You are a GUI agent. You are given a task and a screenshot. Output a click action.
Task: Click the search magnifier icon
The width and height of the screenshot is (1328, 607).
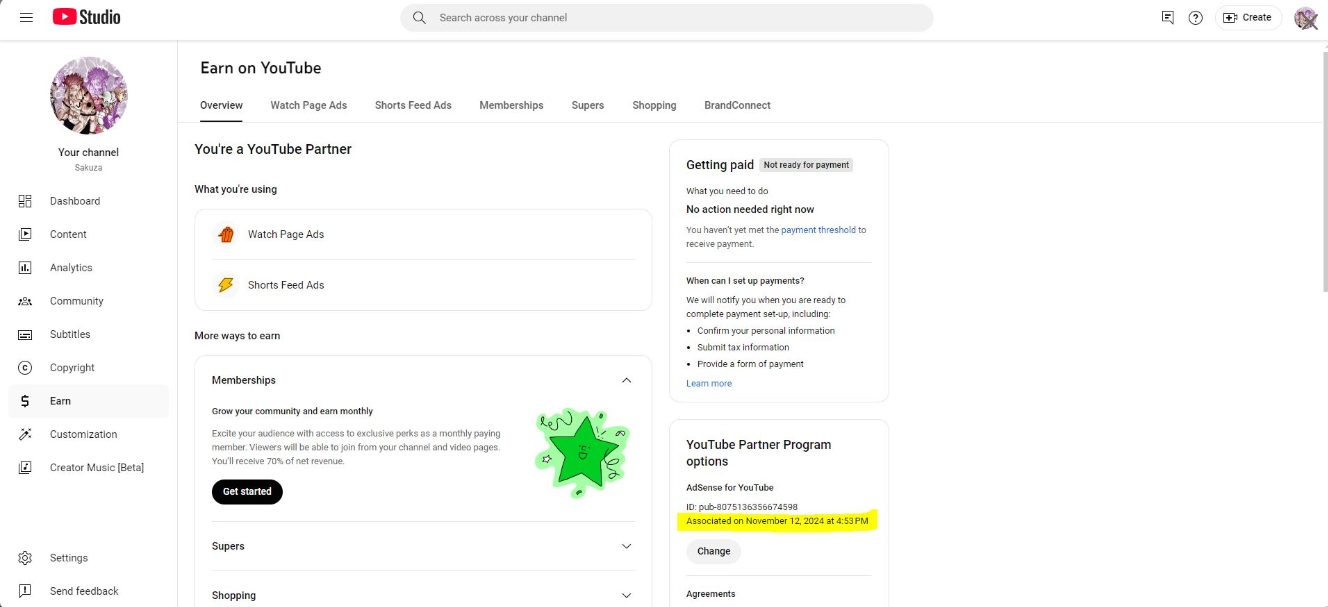point(419,17)
